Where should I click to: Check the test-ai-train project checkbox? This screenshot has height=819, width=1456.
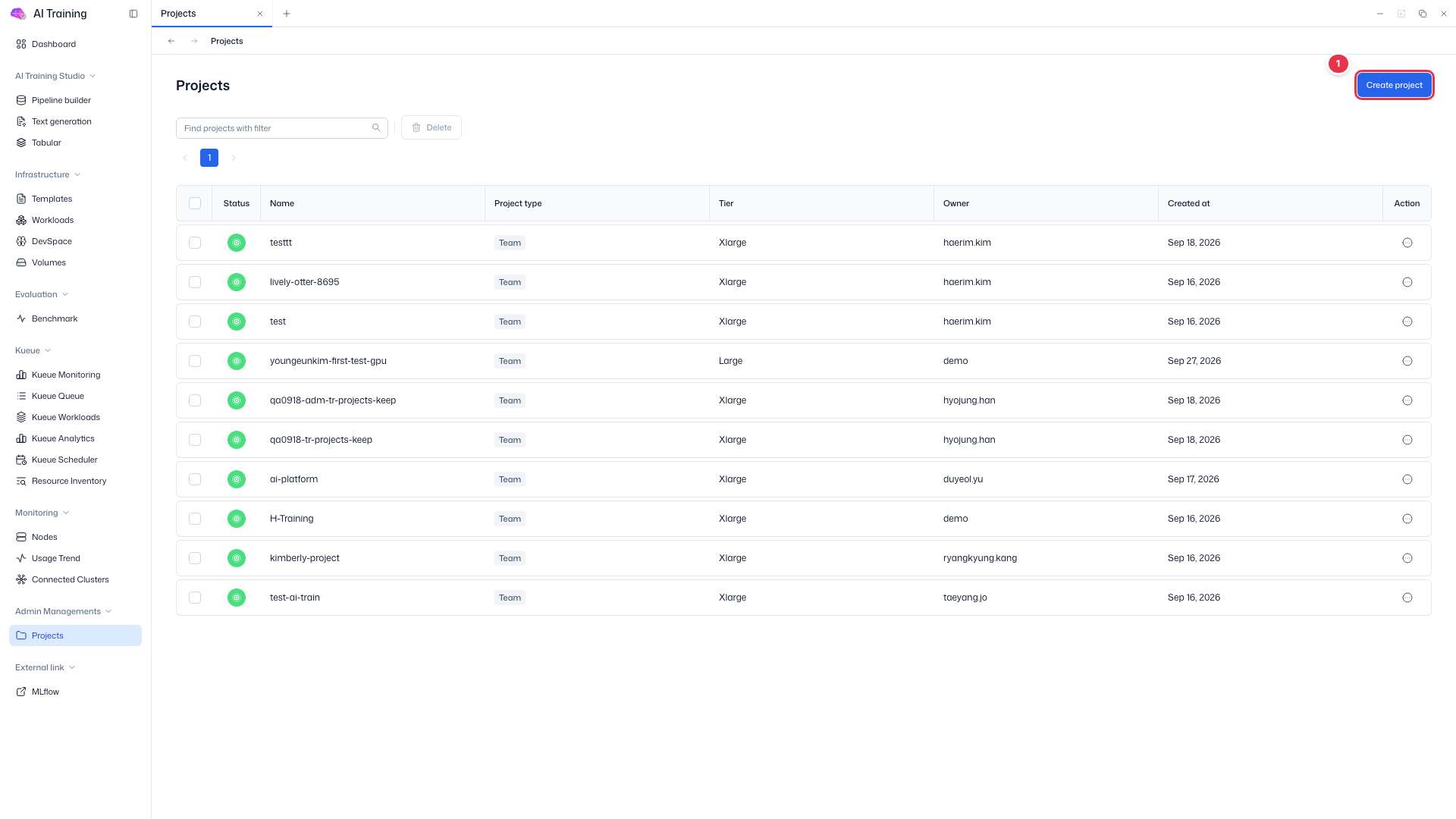click(x=195, y=598)
